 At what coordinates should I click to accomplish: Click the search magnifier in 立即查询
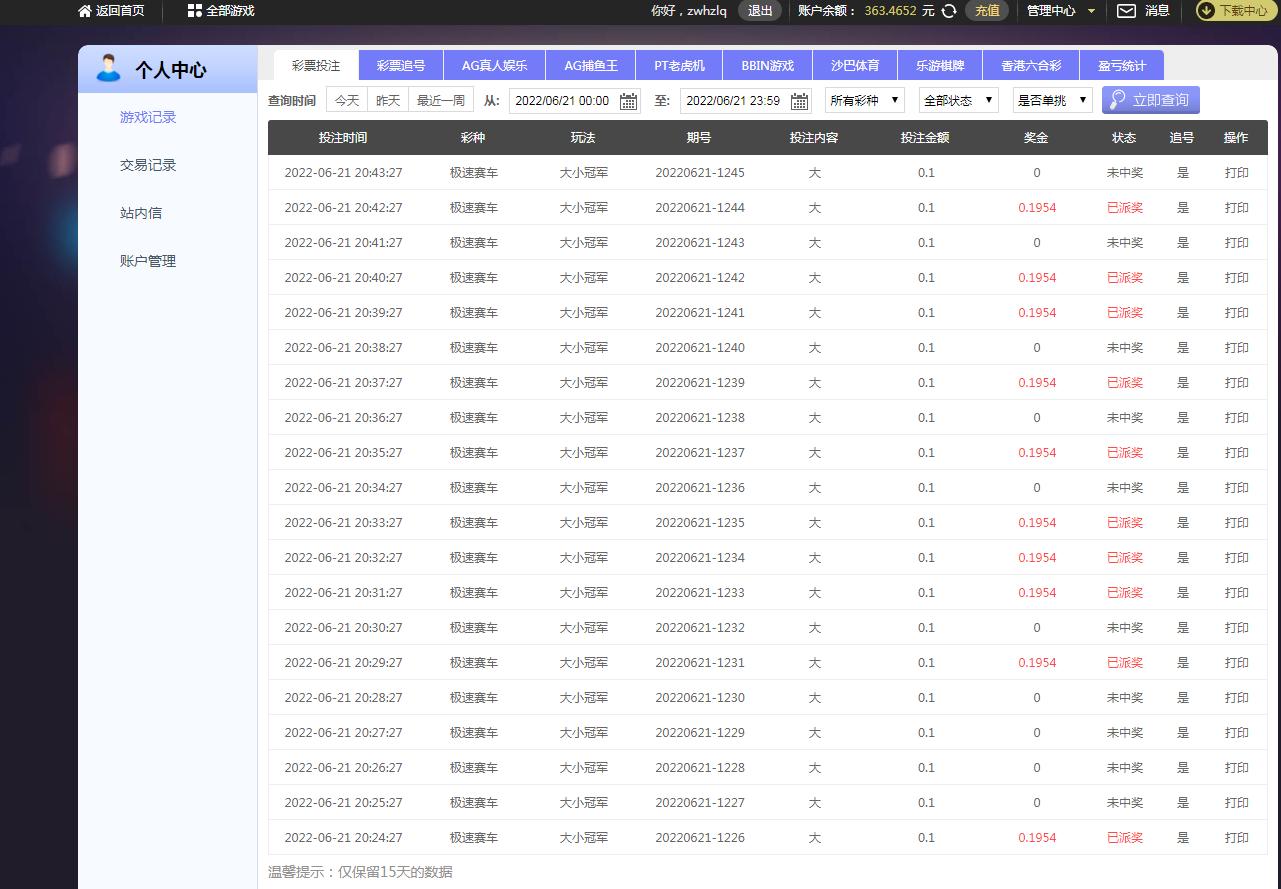(x=1117, y=100)
